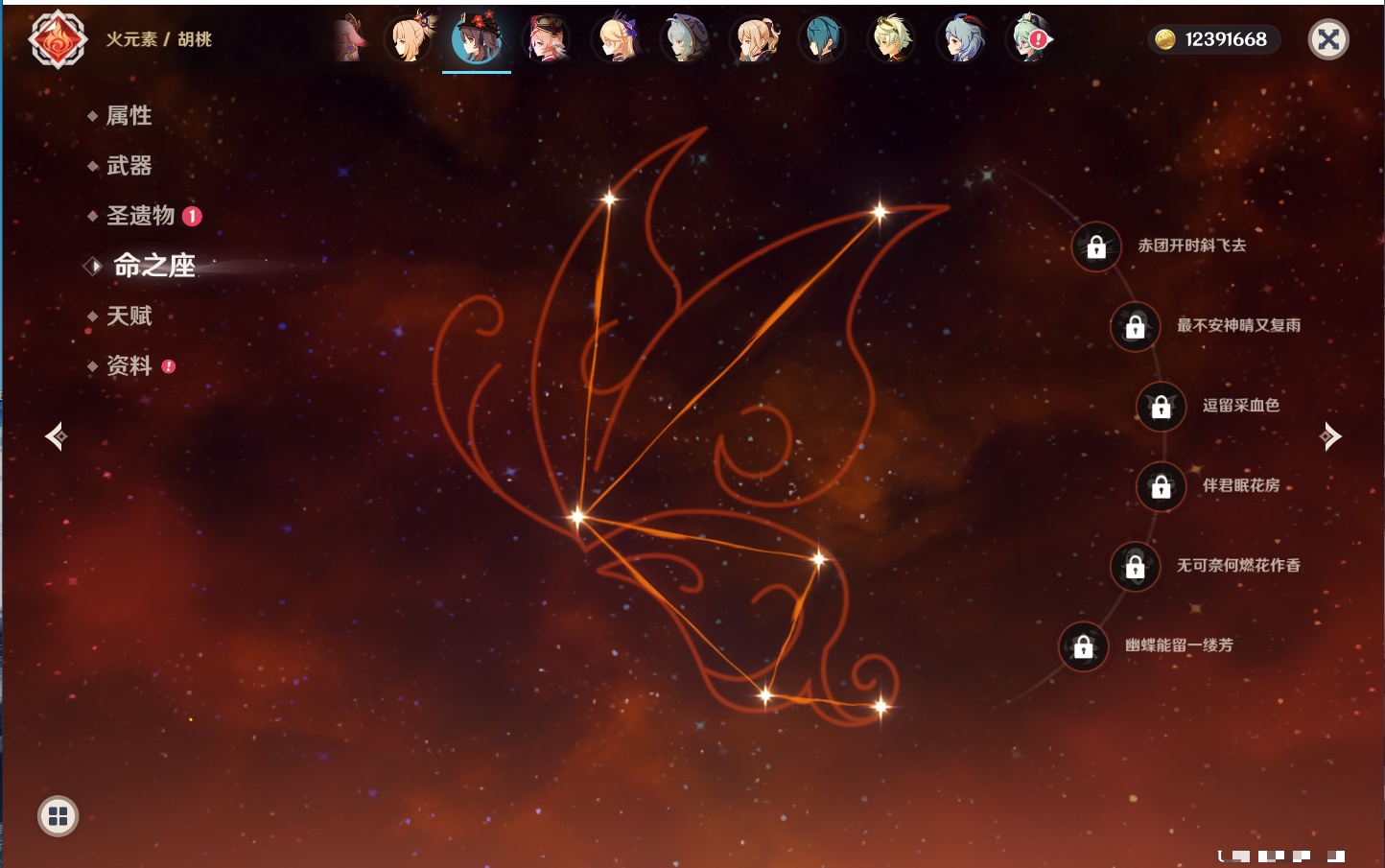Screen dimensions: 1385x868
Task: Click the gold Mora coin icon
Action: tap(1164, 39)
